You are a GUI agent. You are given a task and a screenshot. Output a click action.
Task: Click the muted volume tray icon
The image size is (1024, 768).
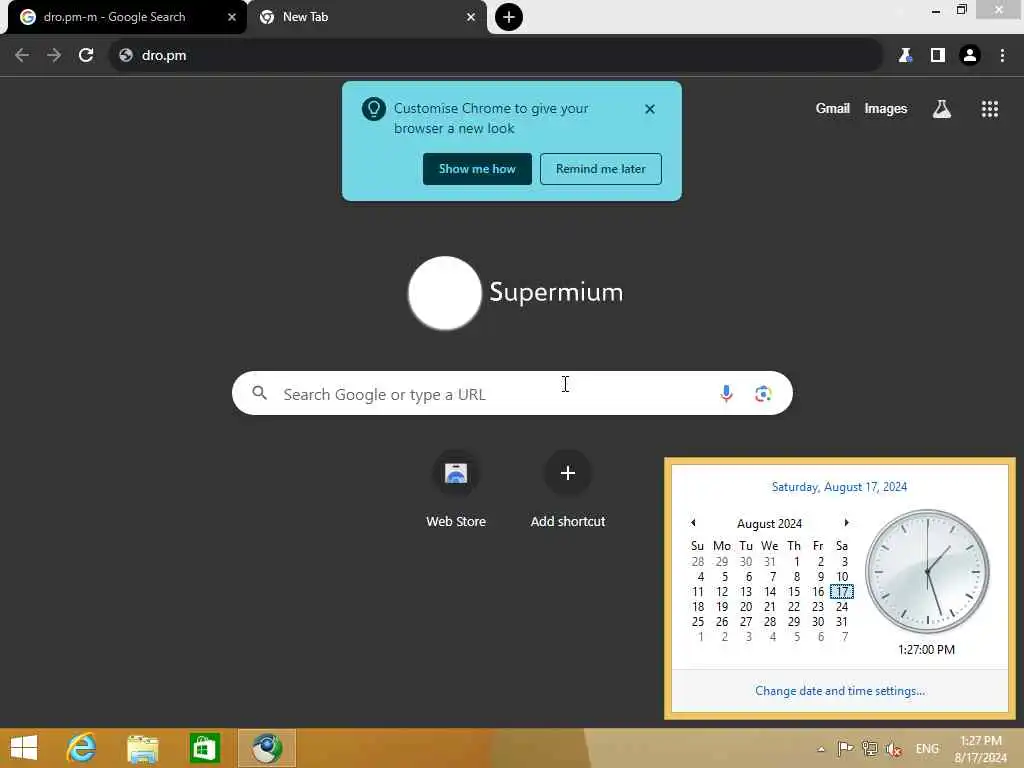[894, 749]
